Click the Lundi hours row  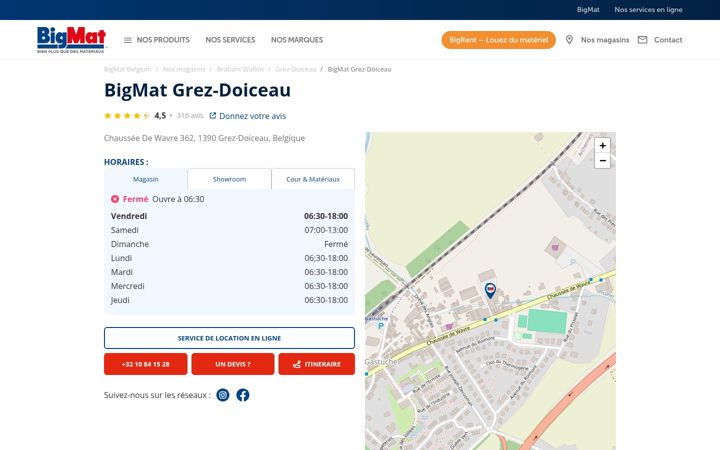pos(229,258)
